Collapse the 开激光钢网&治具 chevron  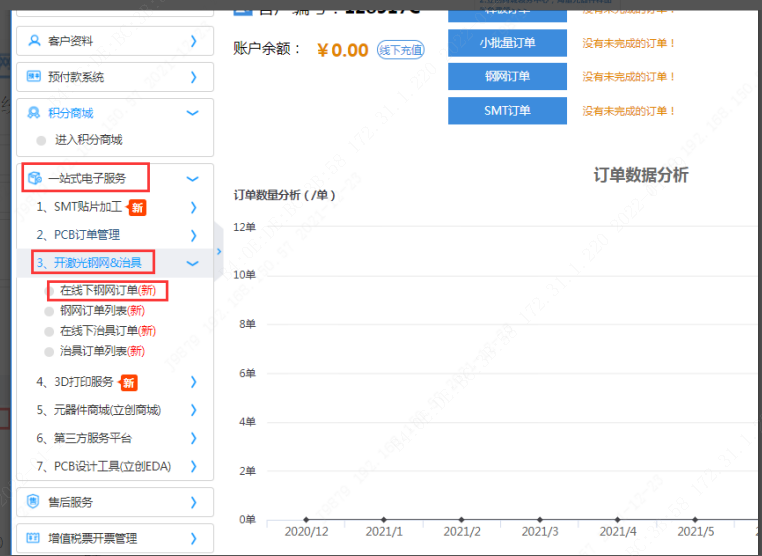(x=193, y=263)
